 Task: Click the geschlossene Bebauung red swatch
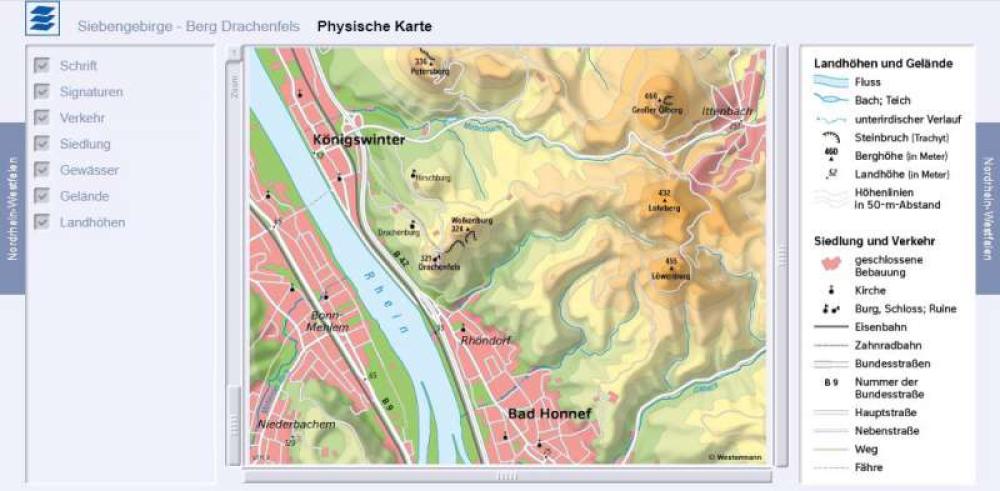(831, 264)
